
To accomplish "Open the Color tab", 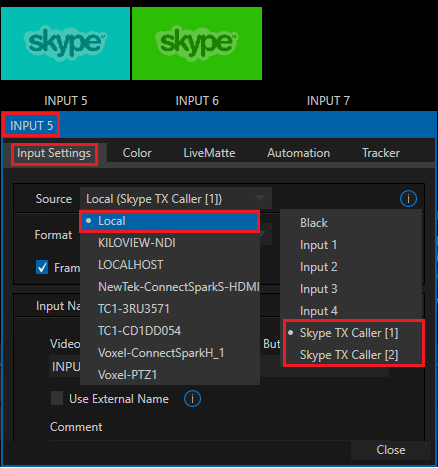I will (x=137, y=153).
